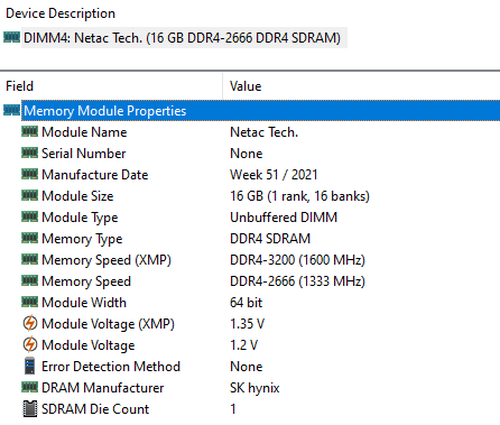The height and width of the screenshot is (425, 500).
Task: Select the SDRAM Die Count field label
Action: pos(95,409)
